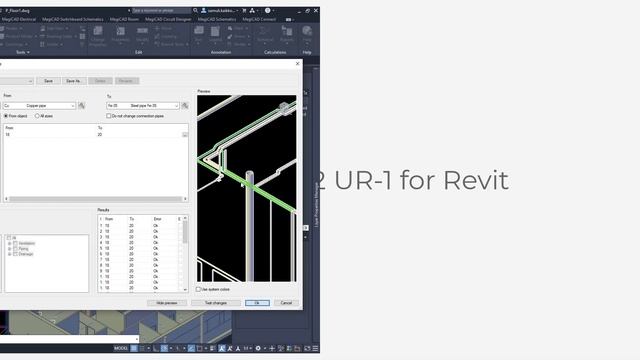The height and width of the screenshot is (360, 640).
Task: Click the Hide preview button
Action: click(x=167, y=303)
